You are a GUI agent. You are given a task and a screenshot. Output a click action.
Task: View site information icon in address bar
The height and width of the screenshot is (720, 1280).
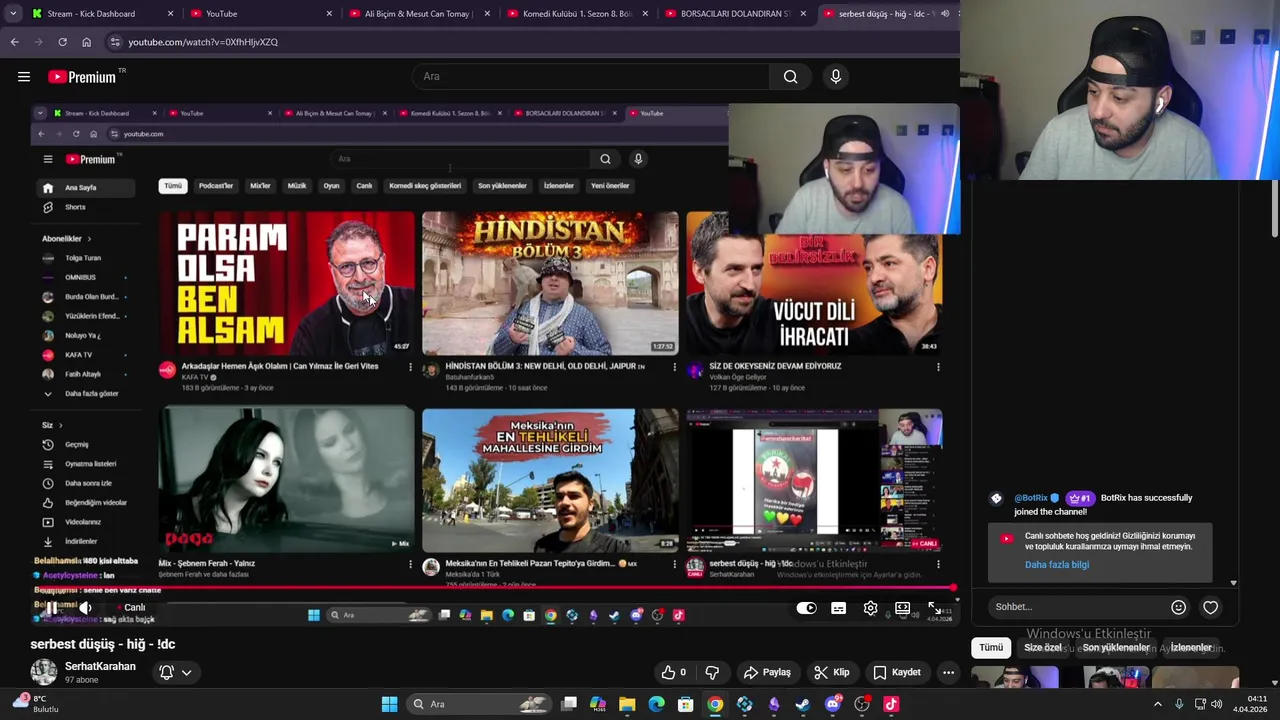tap(115, 42)
